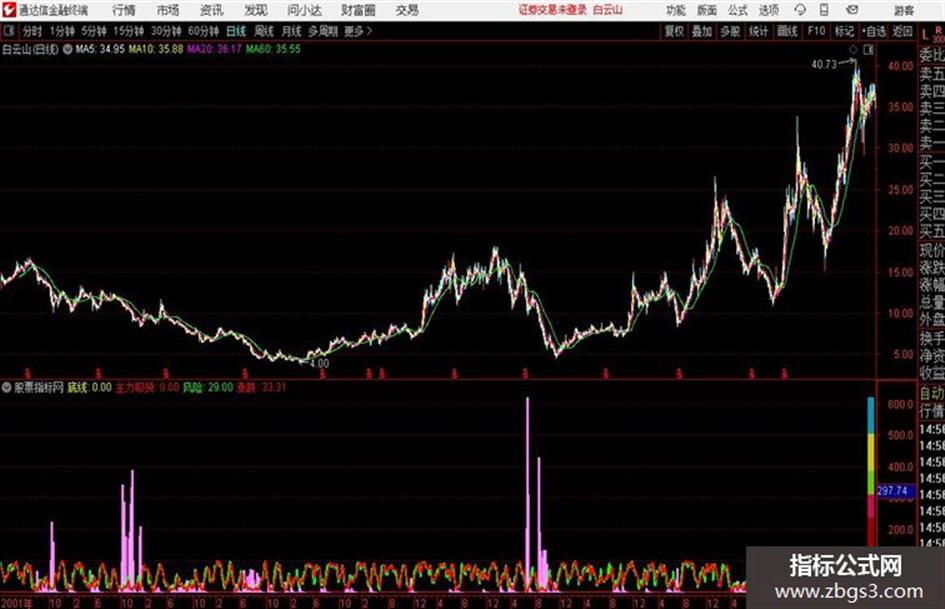This screenshot has height=609, width=945.
Task: Click the 白云山(日线) chart title
Action: [30, 49]
